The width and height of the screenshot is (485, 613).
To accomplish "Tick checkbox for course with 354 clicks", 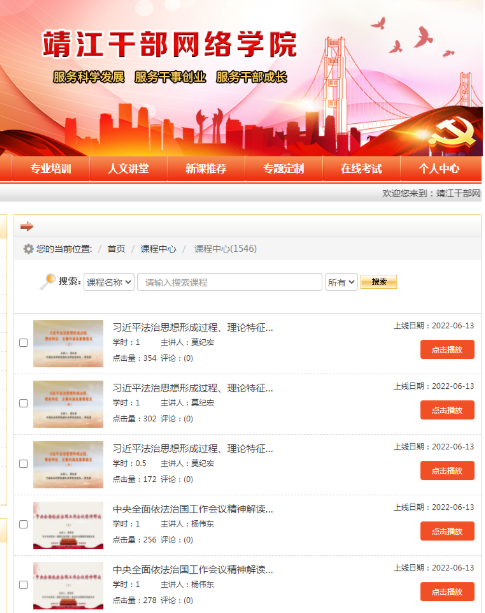I will tap(23, 342).
